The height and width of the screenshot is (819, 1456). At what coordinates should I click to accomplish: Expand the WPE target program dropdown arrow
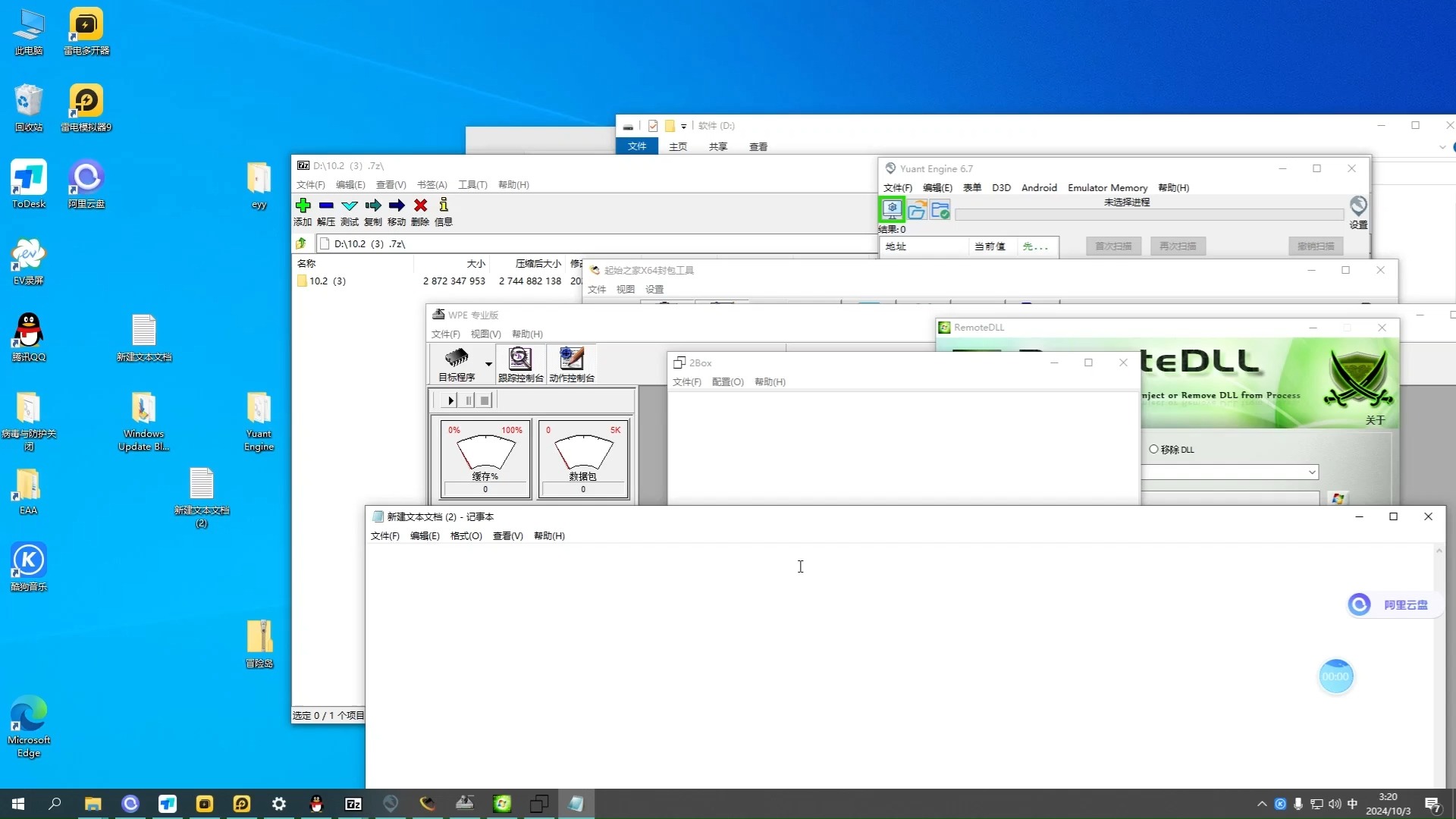(x=488, y=365)
